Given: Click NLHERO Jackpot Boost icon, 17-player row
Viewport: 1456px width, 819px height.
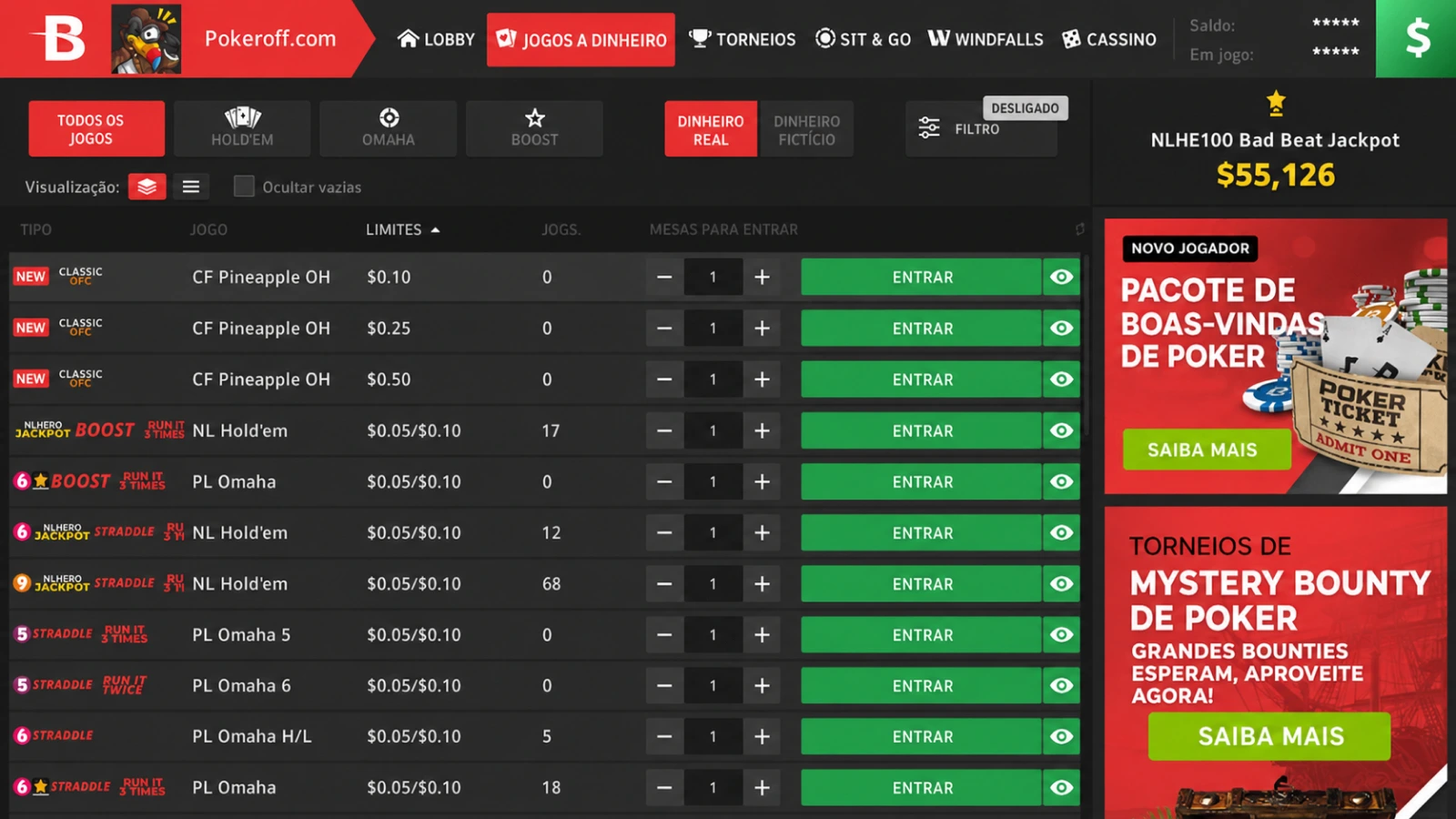Looking at the screenshot, I should [x=99, y=430].
